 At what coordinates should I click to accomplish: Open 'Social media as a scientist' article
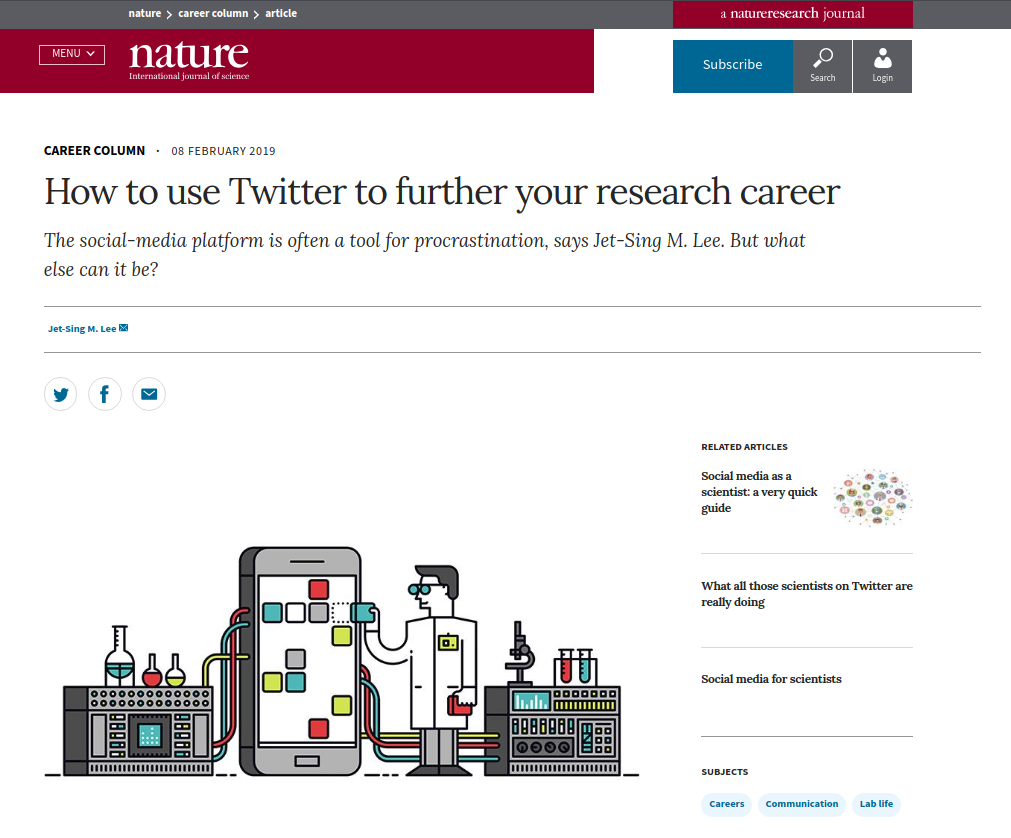pyautogui.click(x=759, y=492)
